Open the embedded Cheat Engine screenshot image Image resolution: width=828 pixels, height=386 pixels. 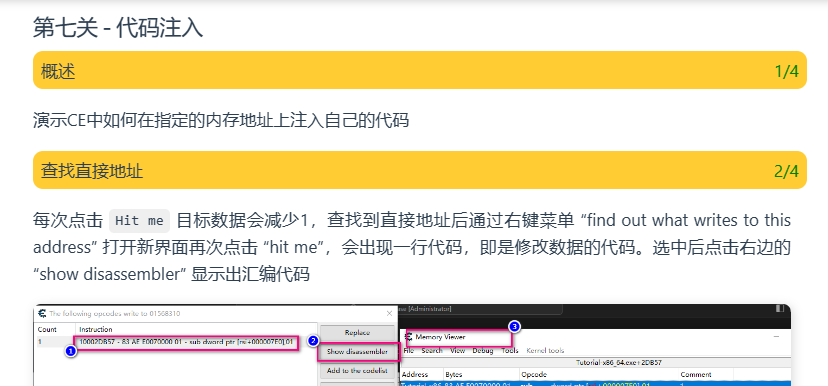412,345
